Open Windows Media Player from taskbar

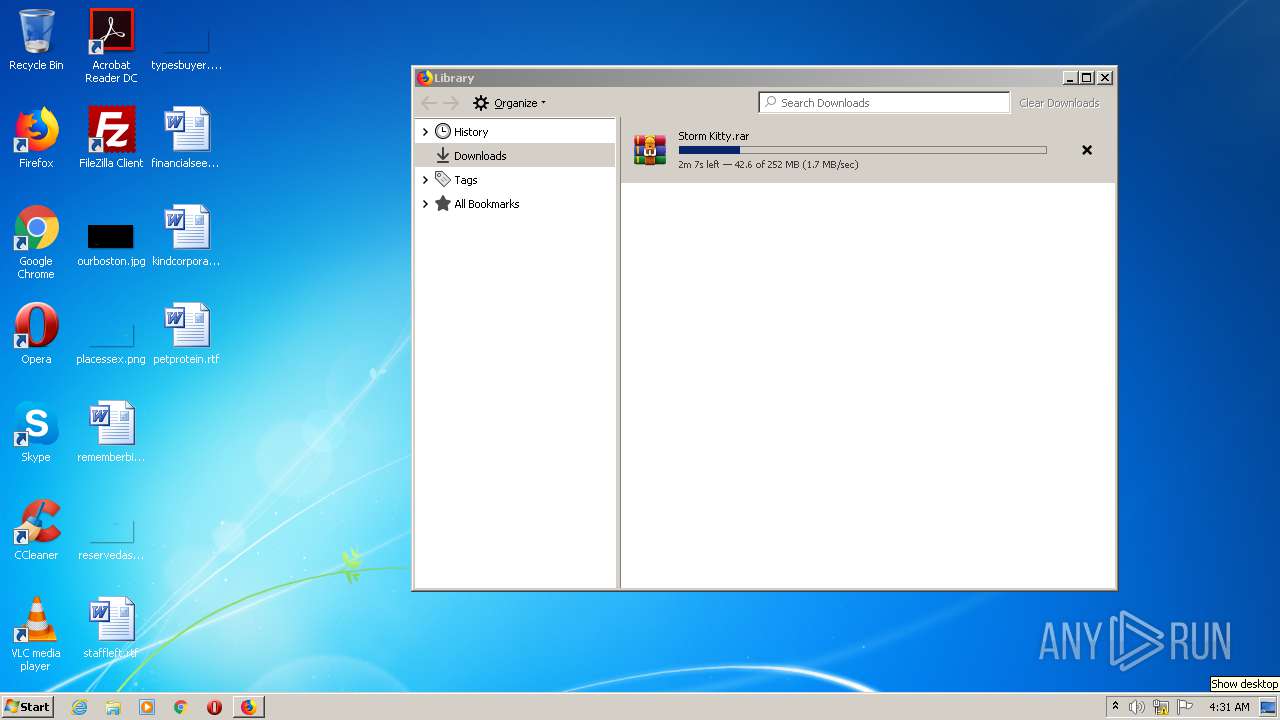147,707
